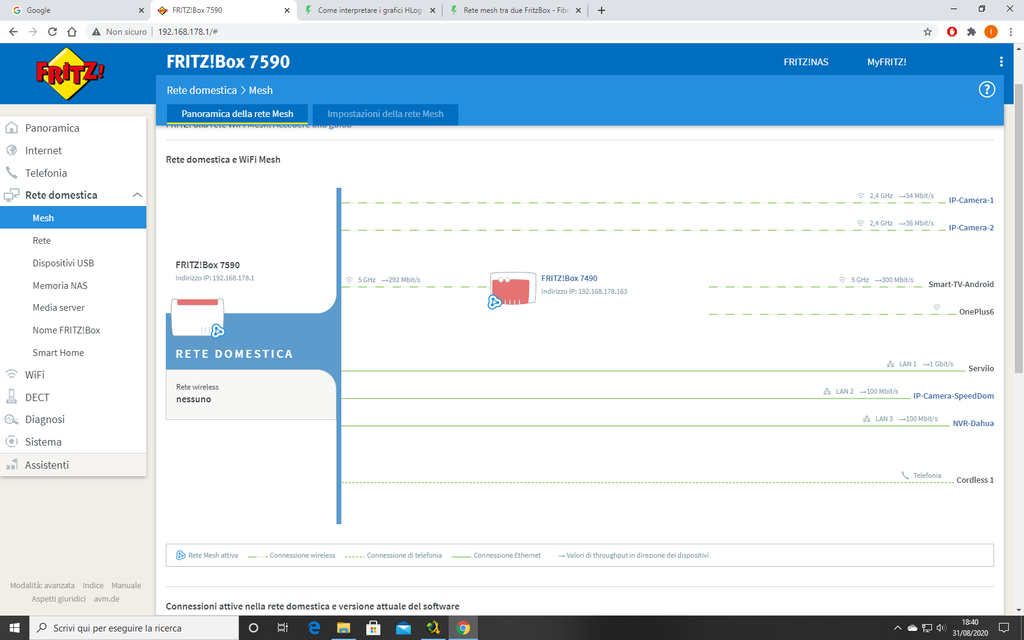Reload the page in Chrome

pyautogui.click(x=52, y=31)
